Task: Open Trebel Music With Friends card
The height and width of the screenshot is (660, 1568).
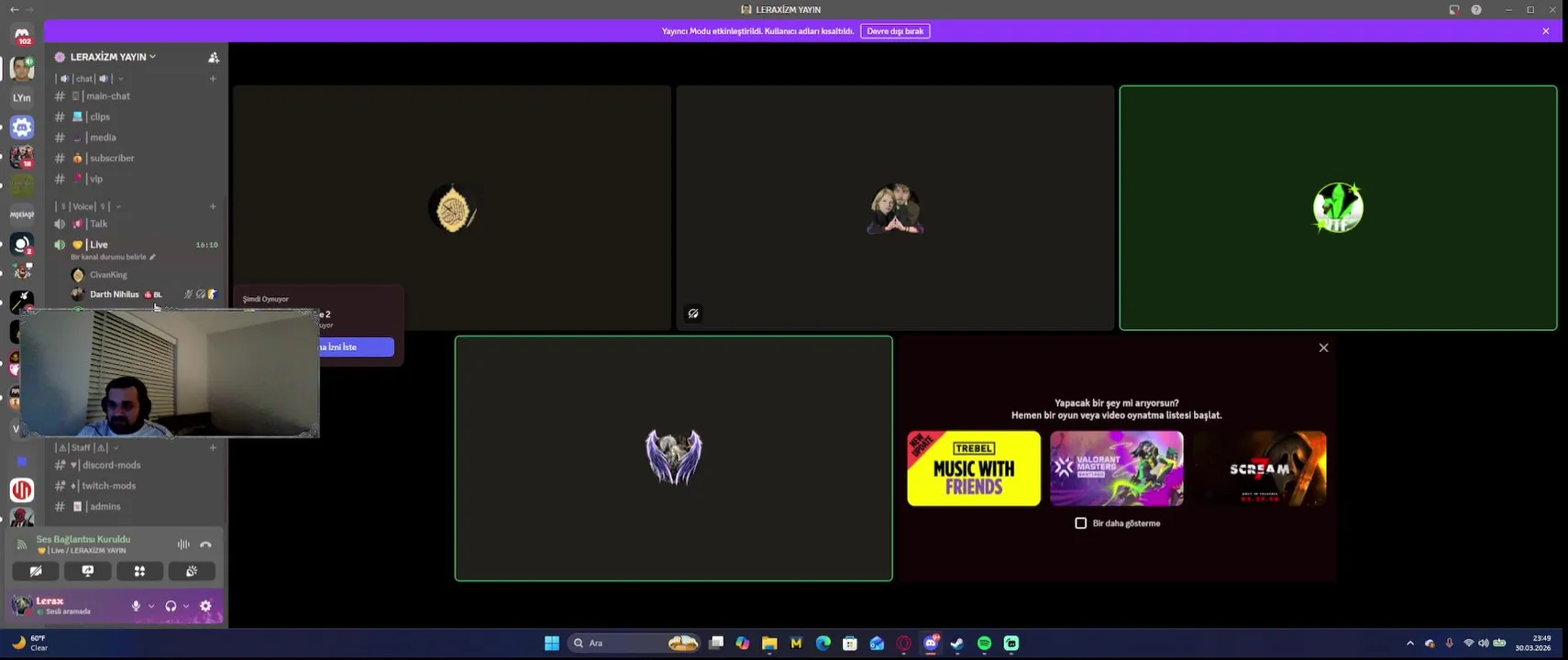Action: 974,468
